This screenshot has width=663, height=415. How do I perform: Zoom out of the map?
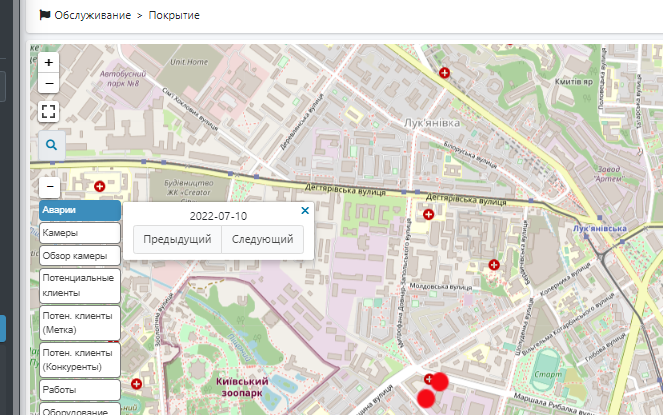click(x=49, y=82)
